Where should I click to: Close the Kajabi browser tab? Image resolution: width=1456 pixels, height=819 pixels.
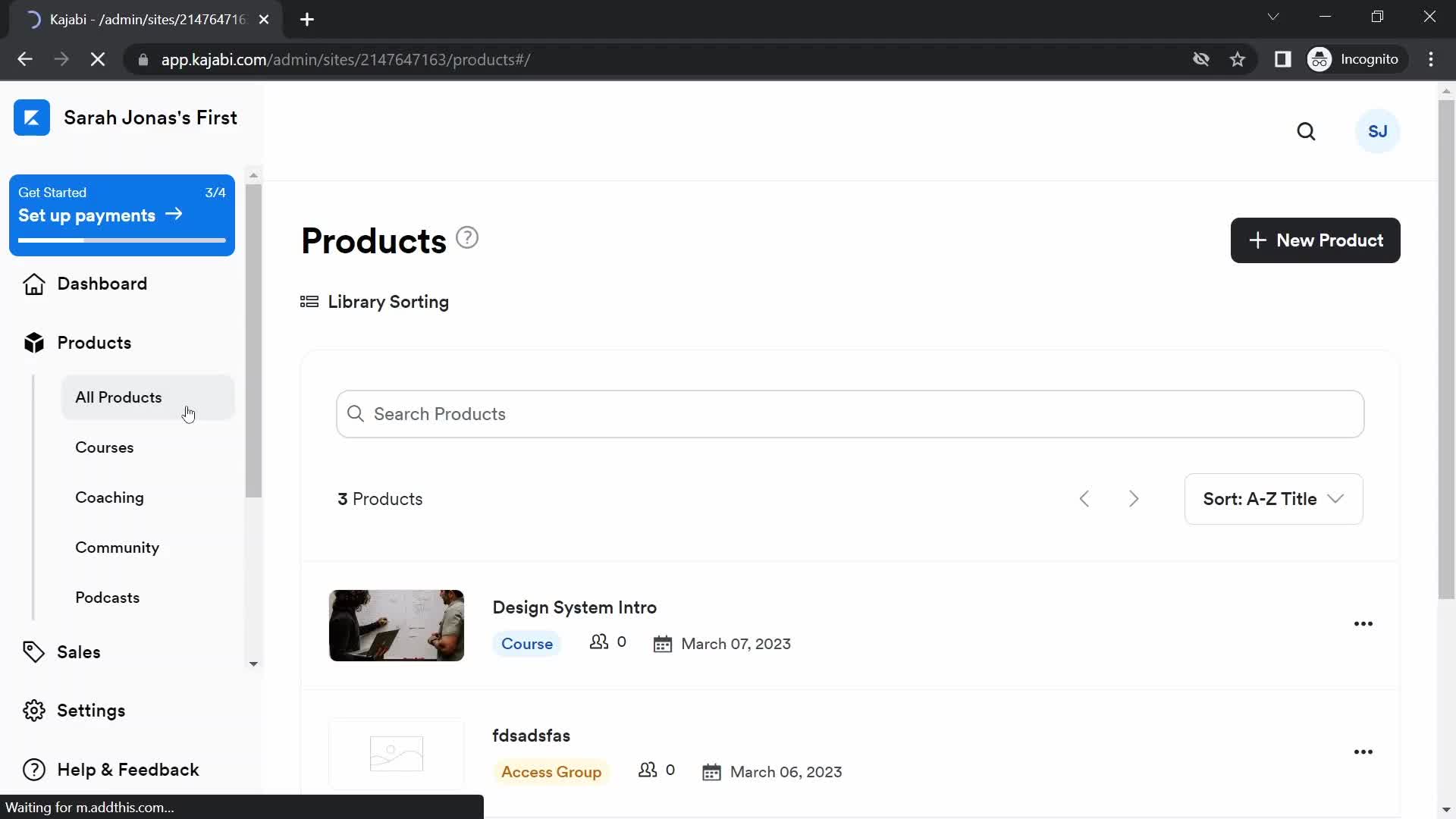[264, 20]
